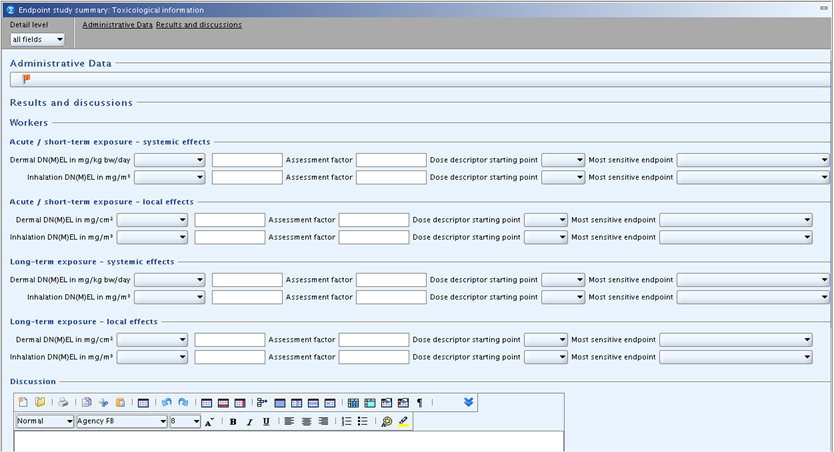Open the Detail level 'all fields' dropdown
The image size is (834, 452).
pyautogui.click(x=37, y=39)
